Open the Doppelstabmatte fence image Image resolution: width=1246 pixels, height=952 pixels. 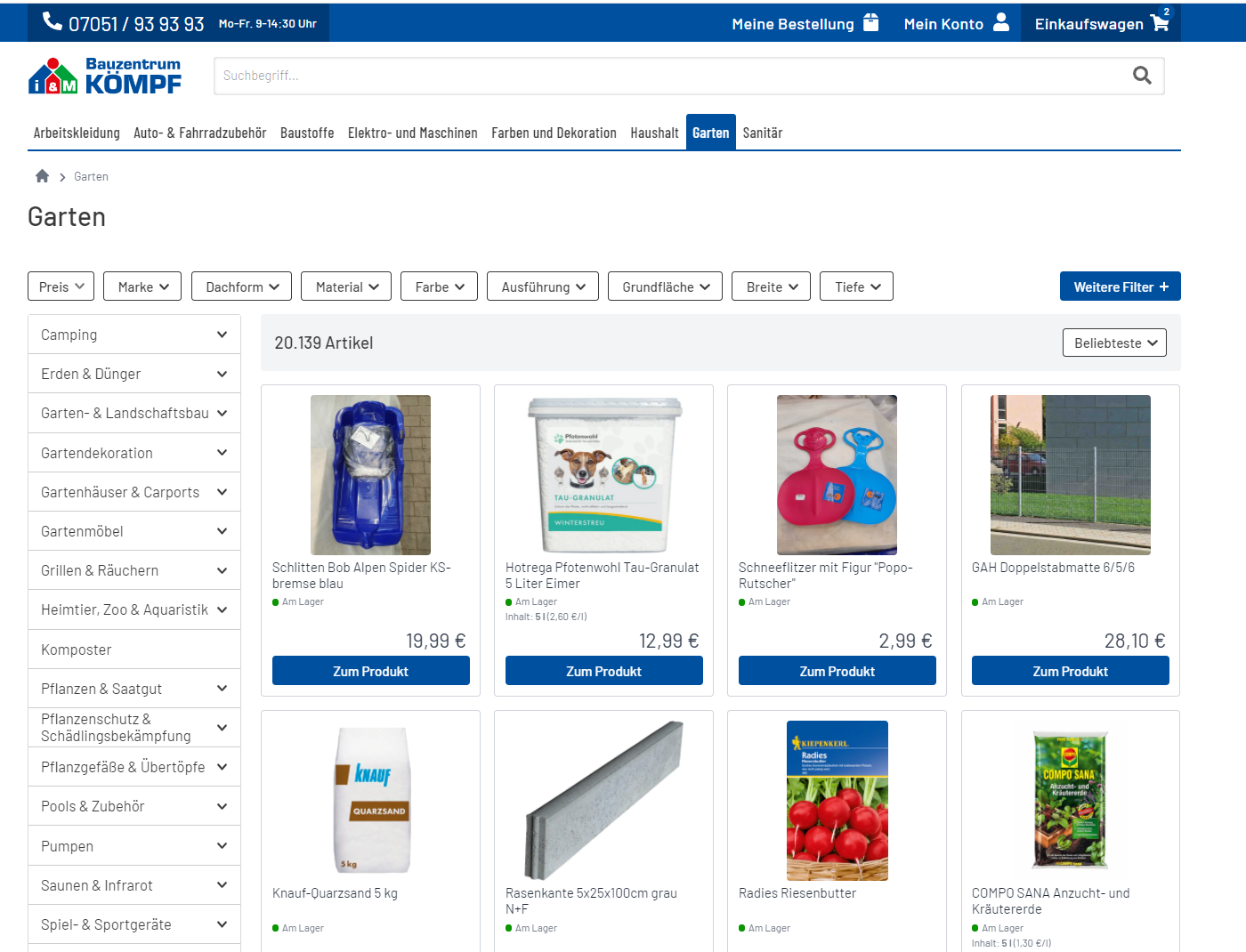click(x=1071, y=475)
